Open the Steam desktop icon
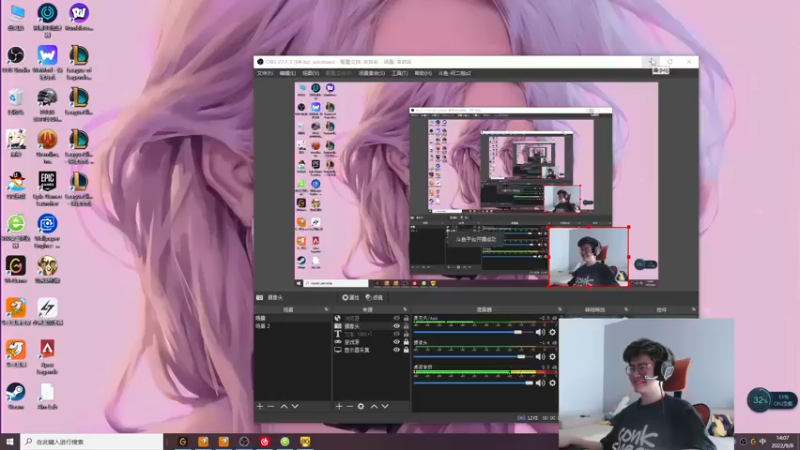The height and width of the screenshot is (450, 800). click(x=16, y=396)
